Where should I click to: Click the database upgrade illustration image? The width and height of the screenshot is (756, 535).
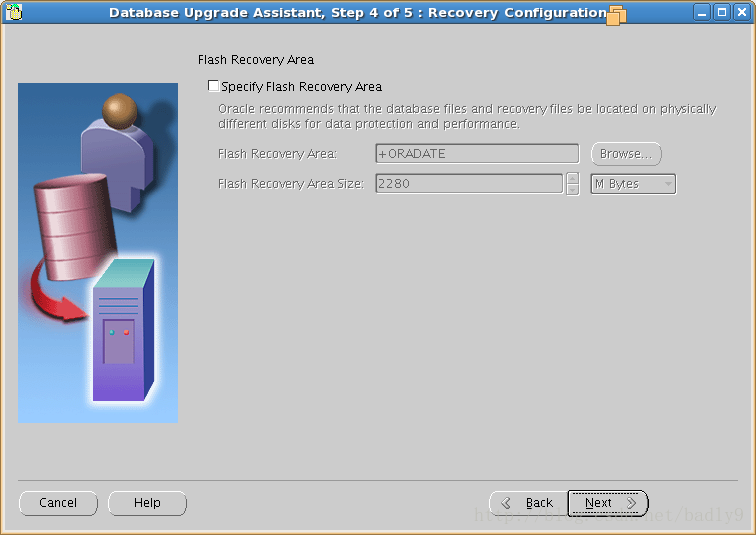[98, 253]
